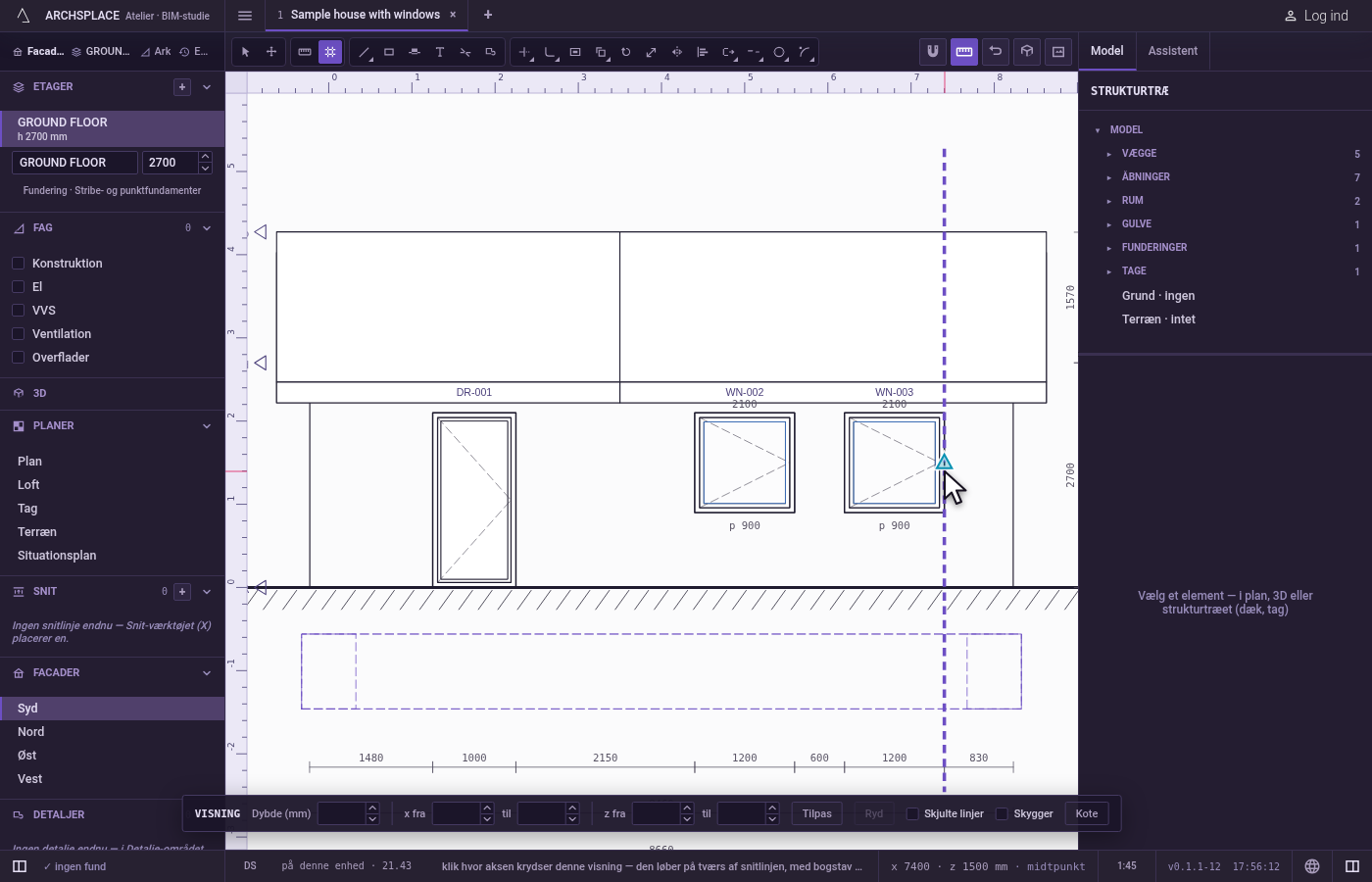
Task: Activate the move crosshair tool
Action: (x=271, y=52)
